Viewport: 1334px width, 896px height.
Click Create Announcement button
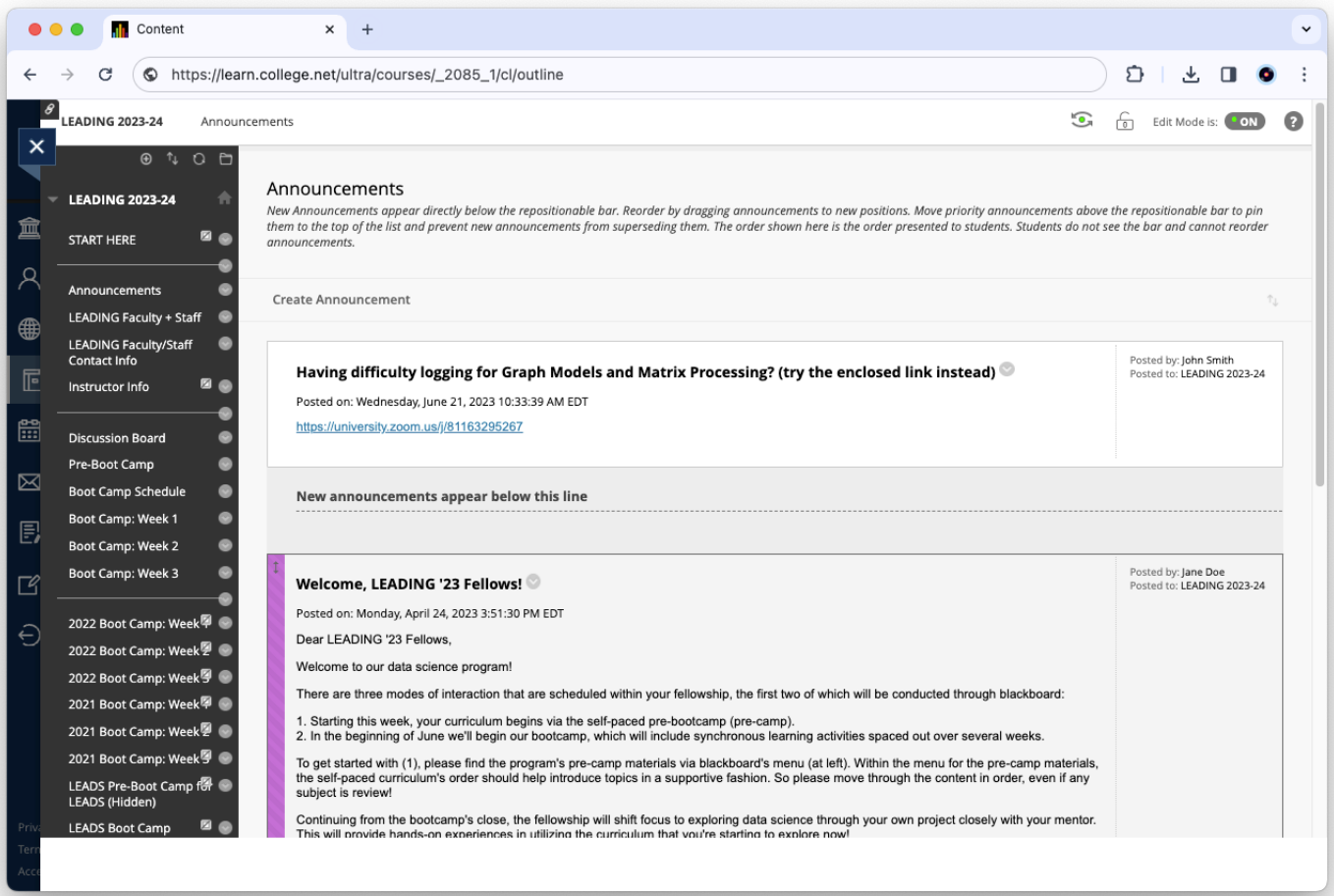coord(341,300)
